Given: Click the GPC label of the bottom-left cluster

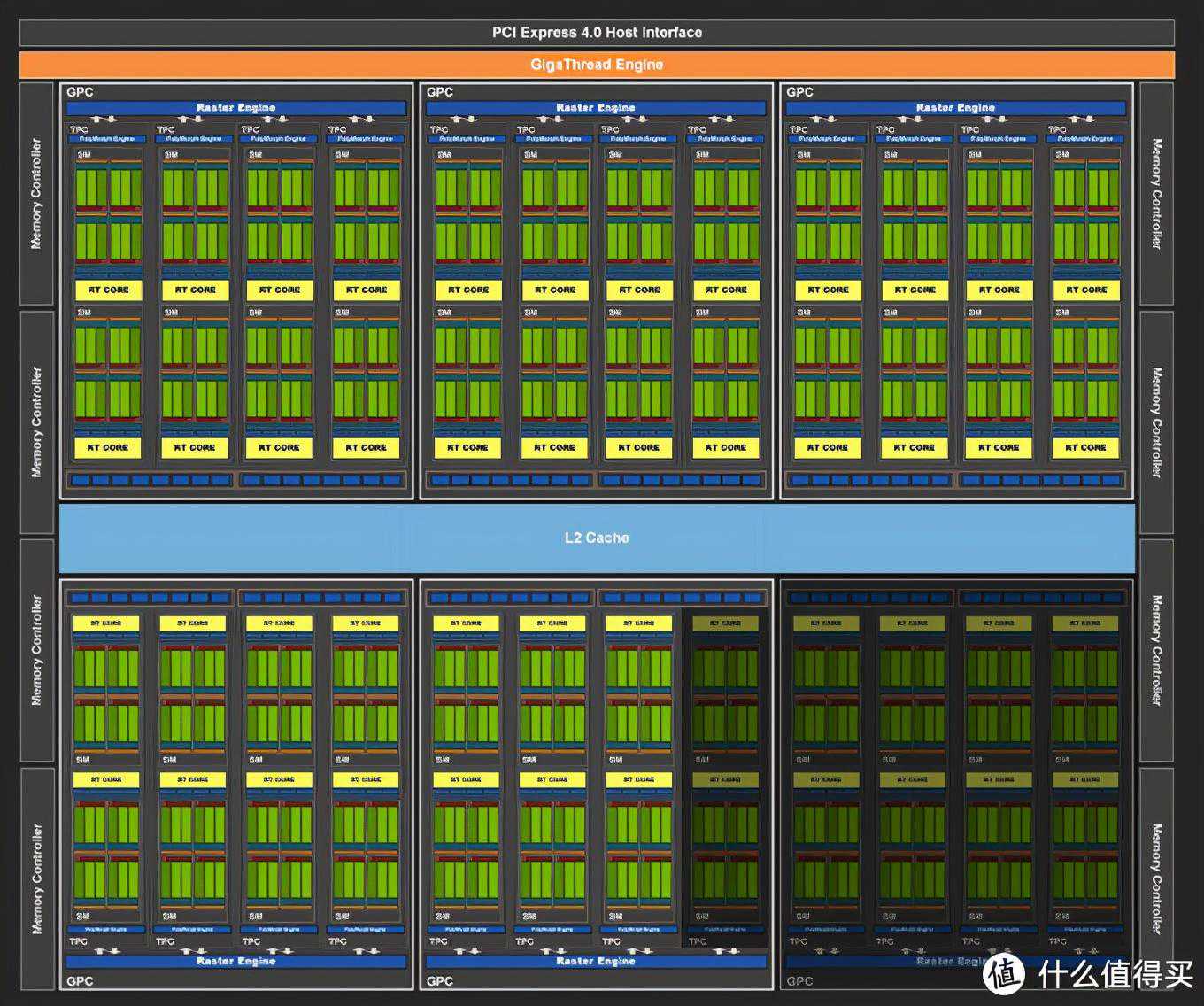Looking at the screenshot, I should [80, 981].
